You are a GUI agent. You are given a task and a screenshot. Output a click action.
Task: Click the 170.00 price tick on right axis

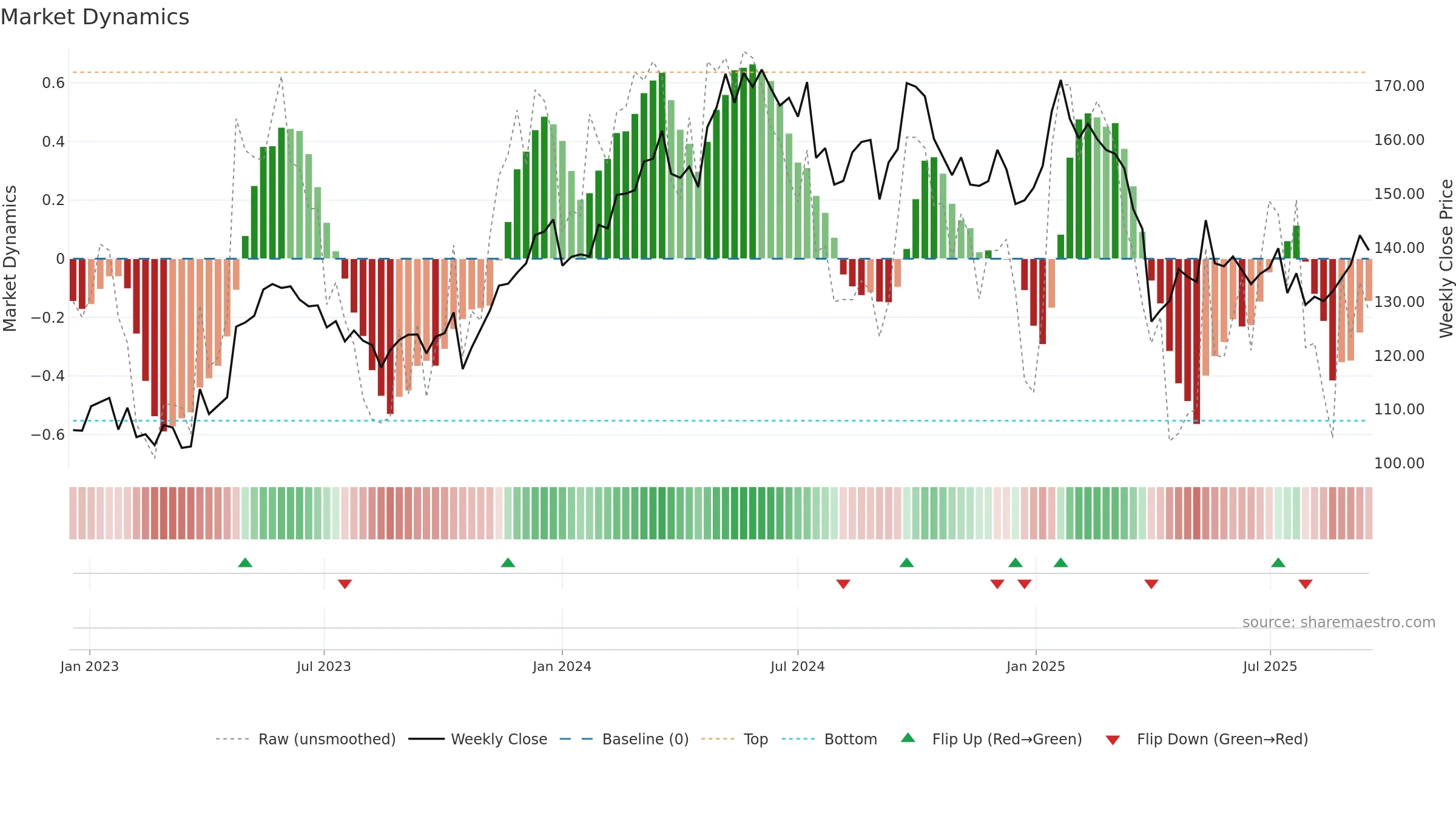(x=1399, y=86)
